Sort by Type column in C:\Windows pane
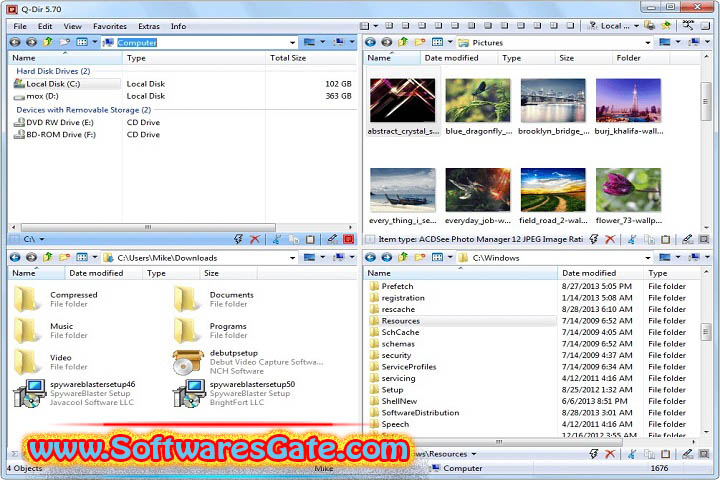720x480 pixels. [x=671, y=273]
